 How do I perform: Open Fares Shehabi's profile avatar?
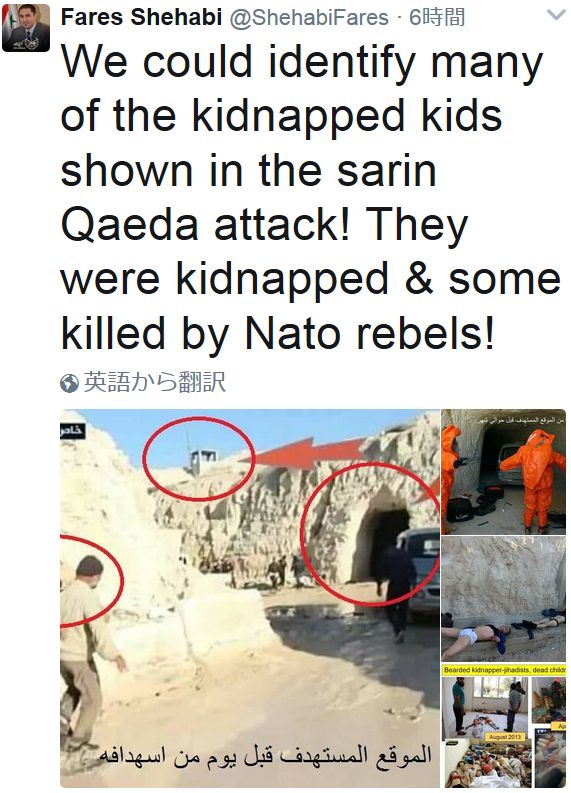26,27
